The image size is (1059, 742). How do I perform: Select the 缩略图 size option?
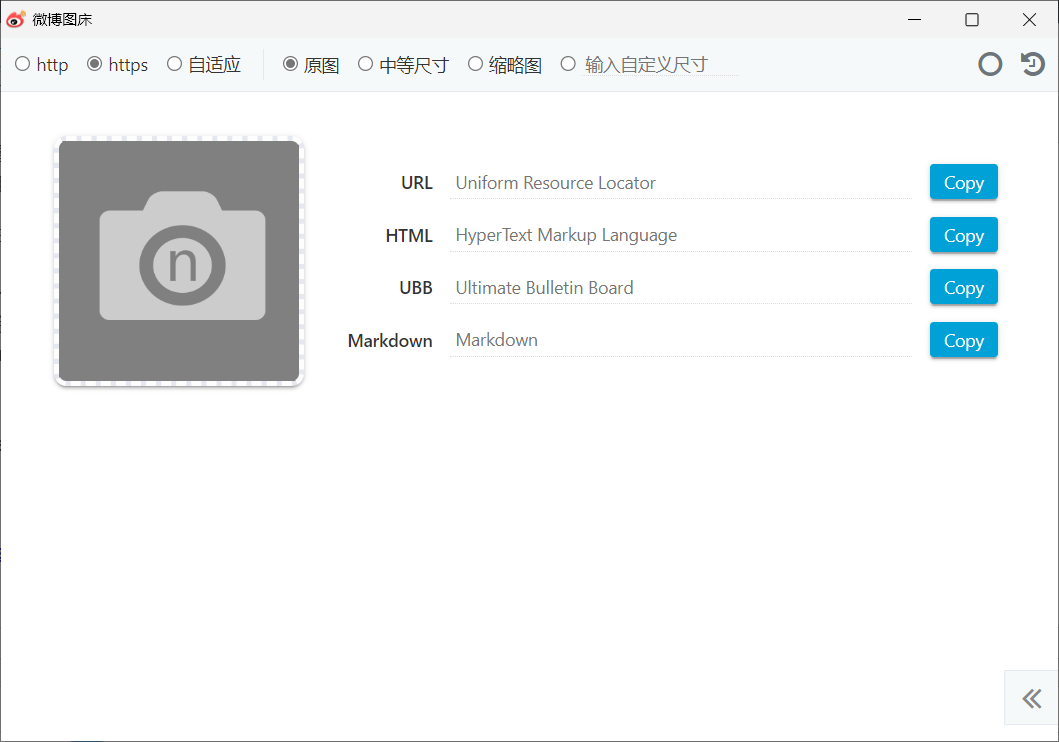[475, 64]
